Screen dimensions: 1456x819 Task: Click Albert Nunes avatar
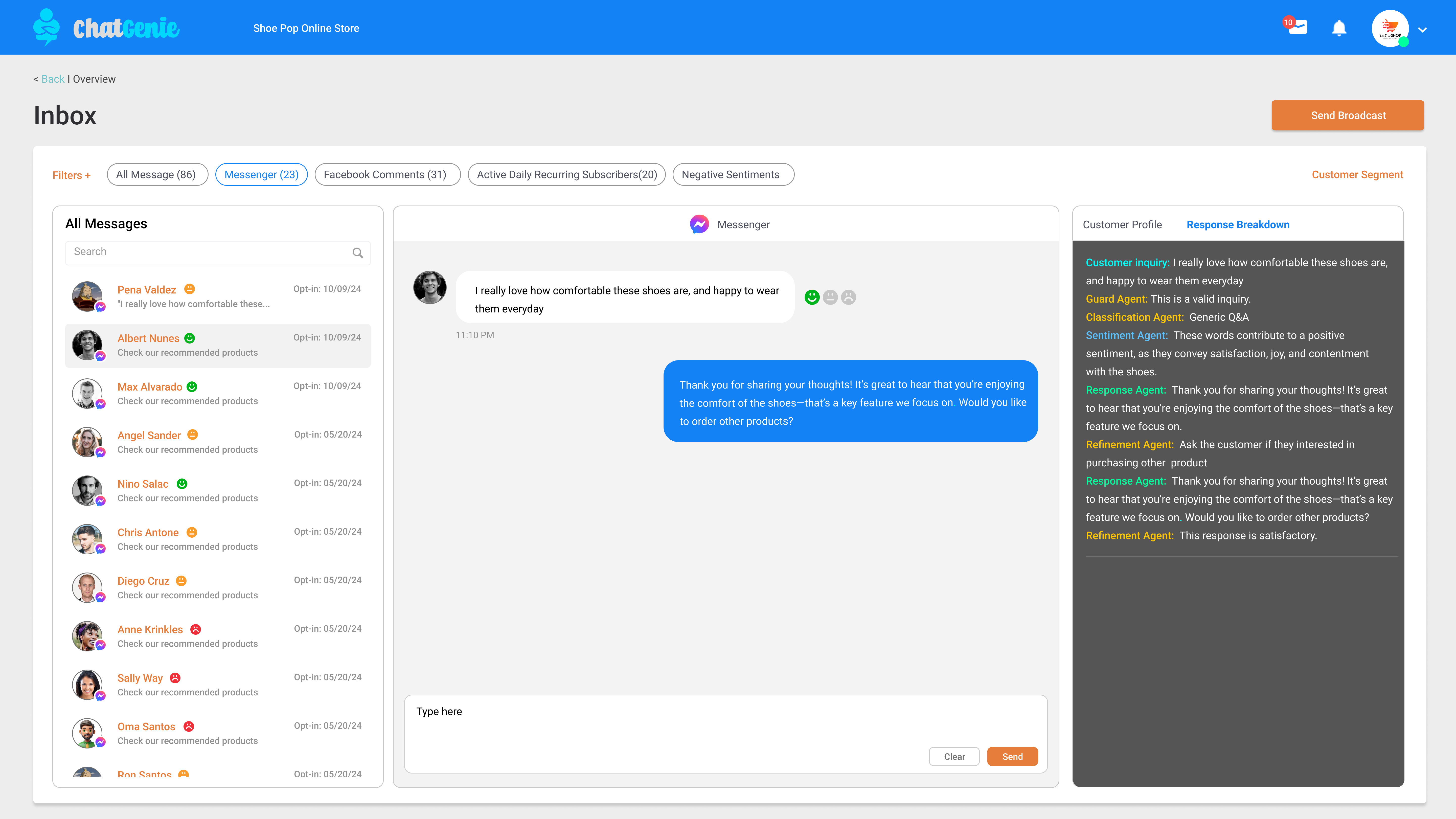click(87, 345)
